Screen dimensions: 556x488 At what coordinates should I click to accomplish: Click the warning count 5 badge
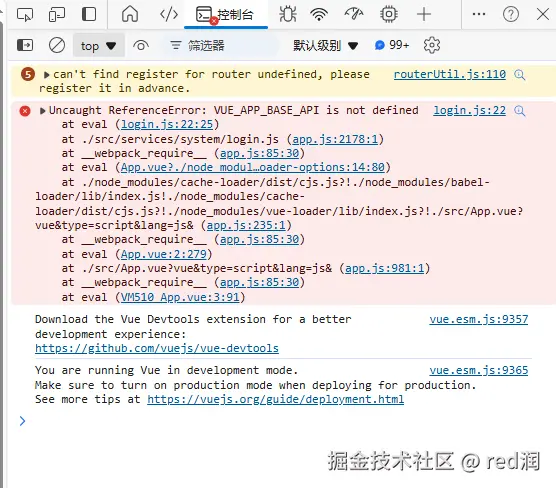pyautogui.click(x=28, y=74)
